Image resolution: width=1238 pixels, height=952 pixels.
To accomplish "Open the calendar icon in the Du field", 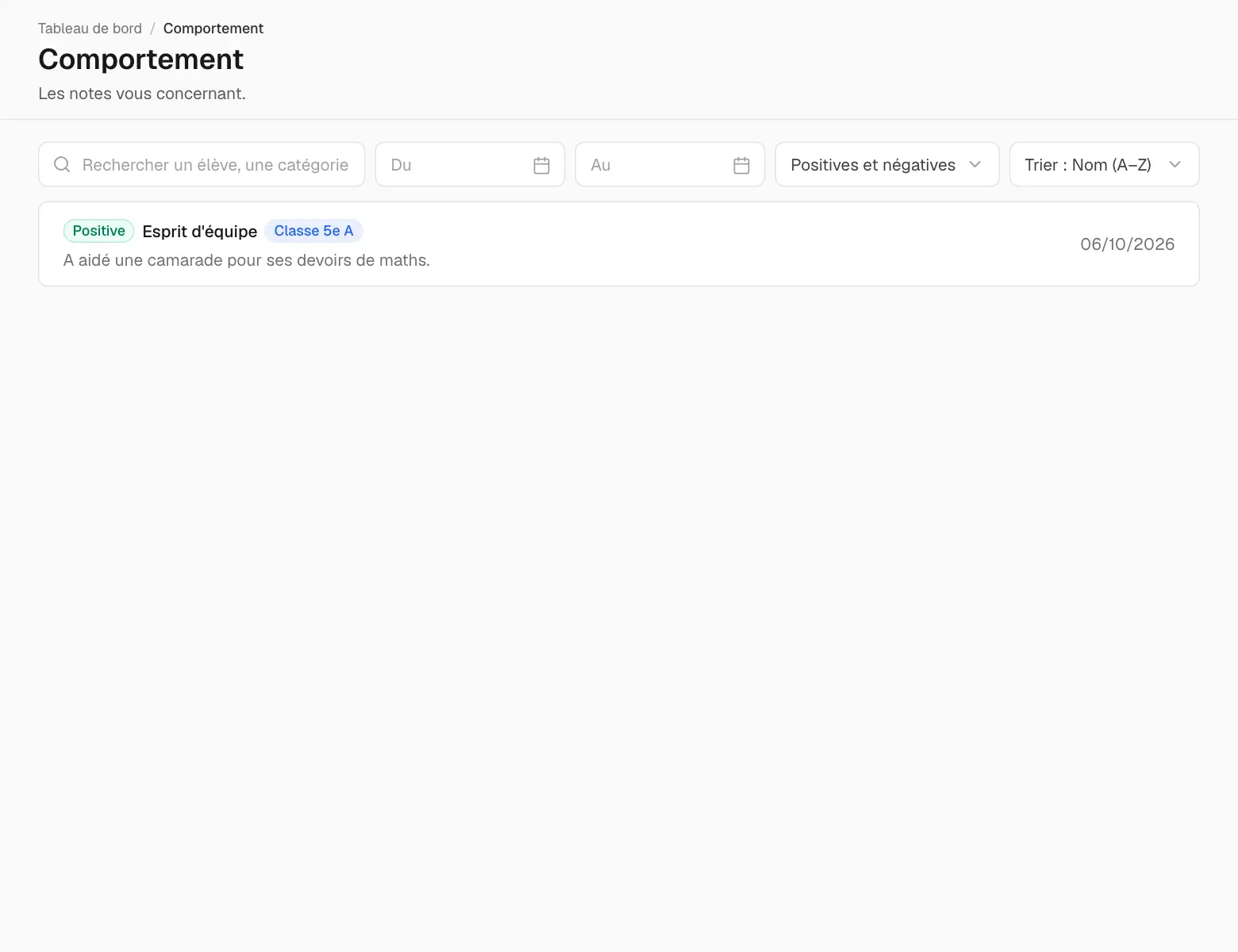I will (x=542, y=165).
